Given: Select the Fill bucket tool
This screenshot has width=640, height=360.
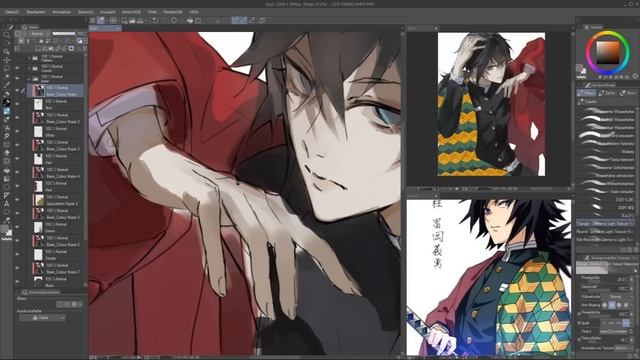Looking at the screenshot, I should click(x=7, y=170).
